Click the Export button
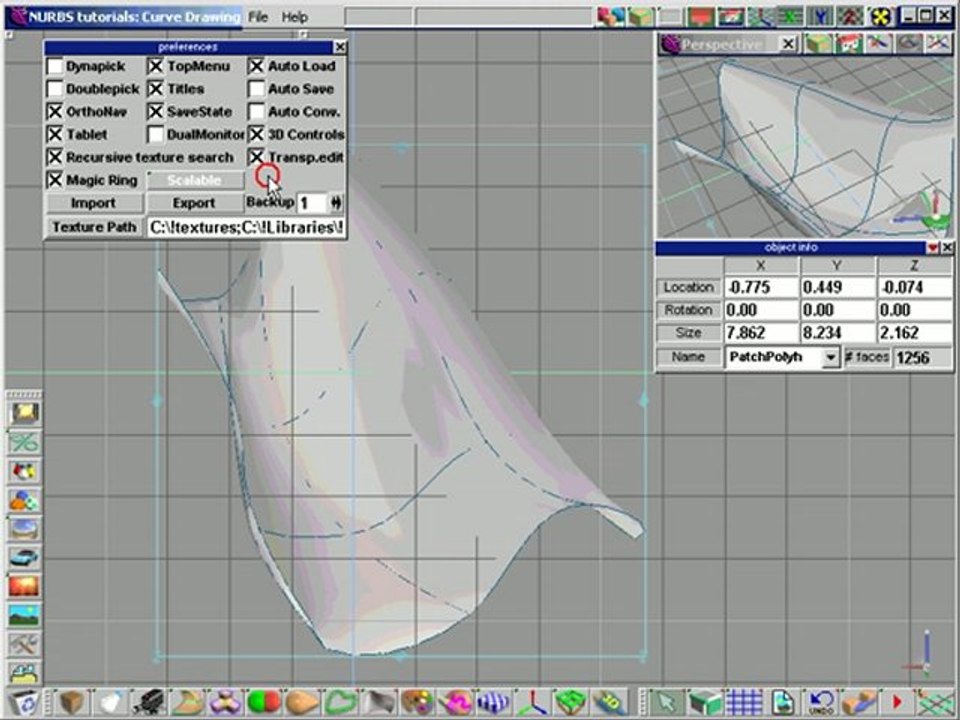Screen dimensions: 960x720 tap(193, 203)
